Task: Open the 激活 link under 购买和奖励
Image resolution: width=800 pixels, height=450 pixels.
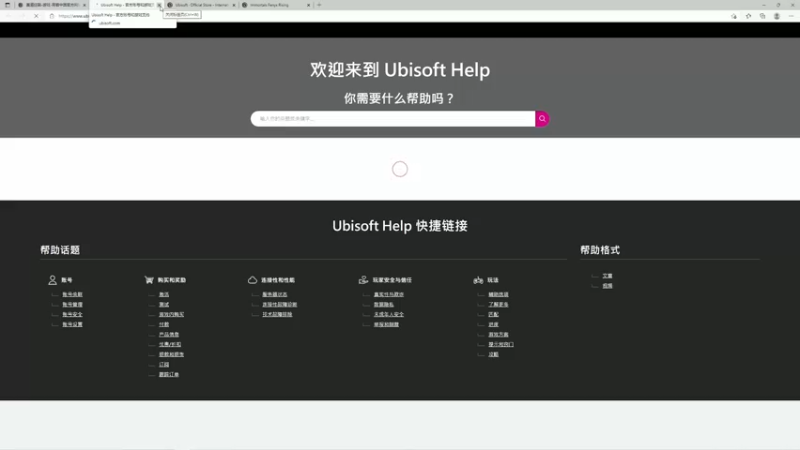Action: 164,294
